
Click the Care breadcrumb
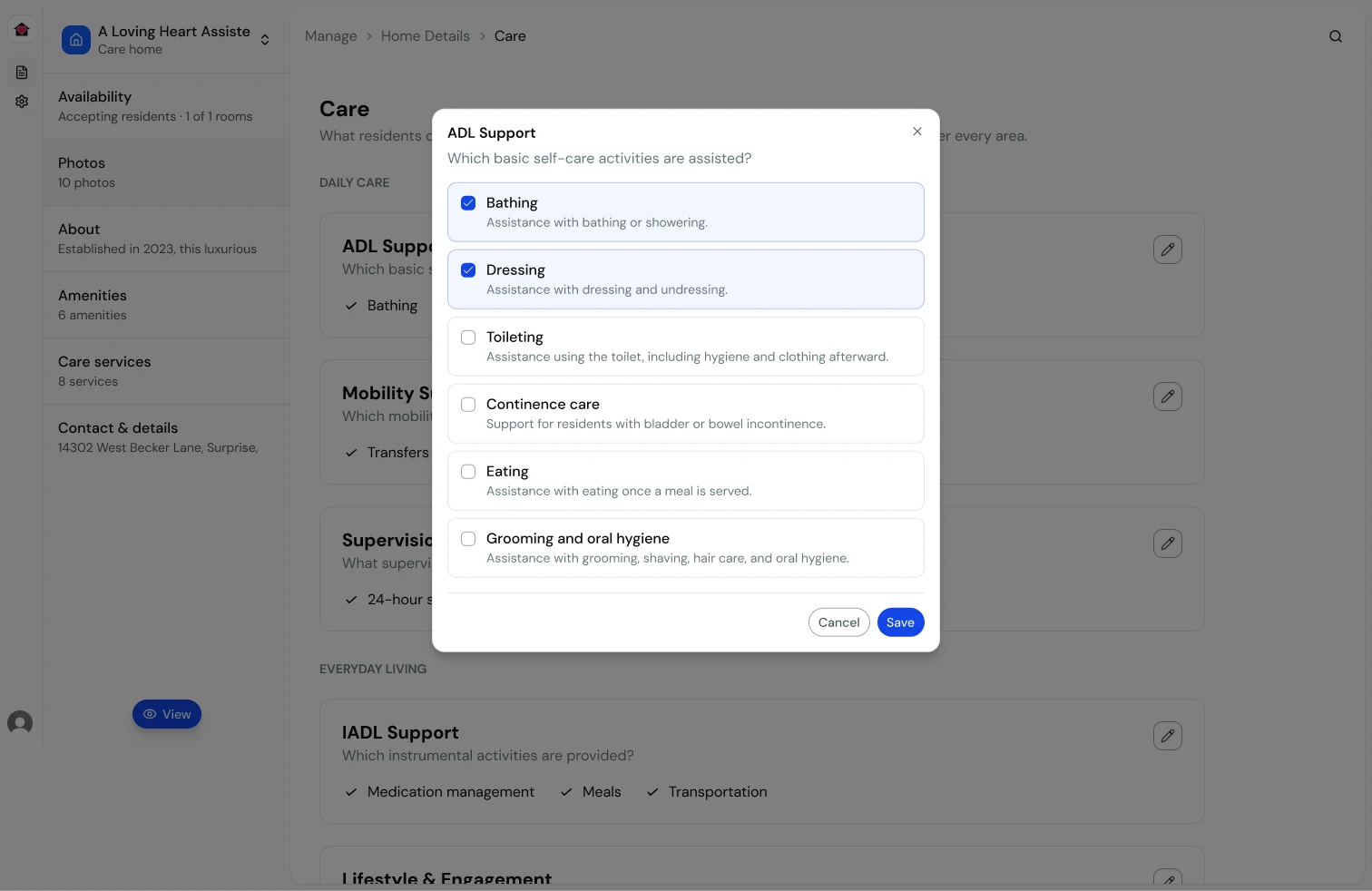click(x=510, y=36)
